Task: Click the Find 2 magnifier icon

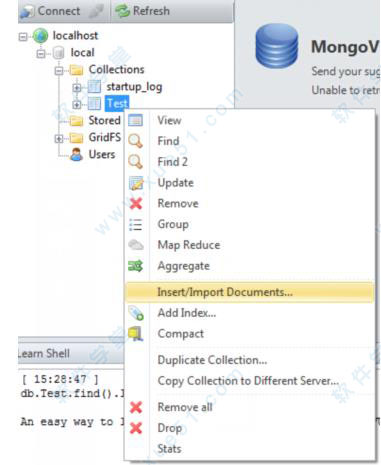Action: click(x=136, y=162)
